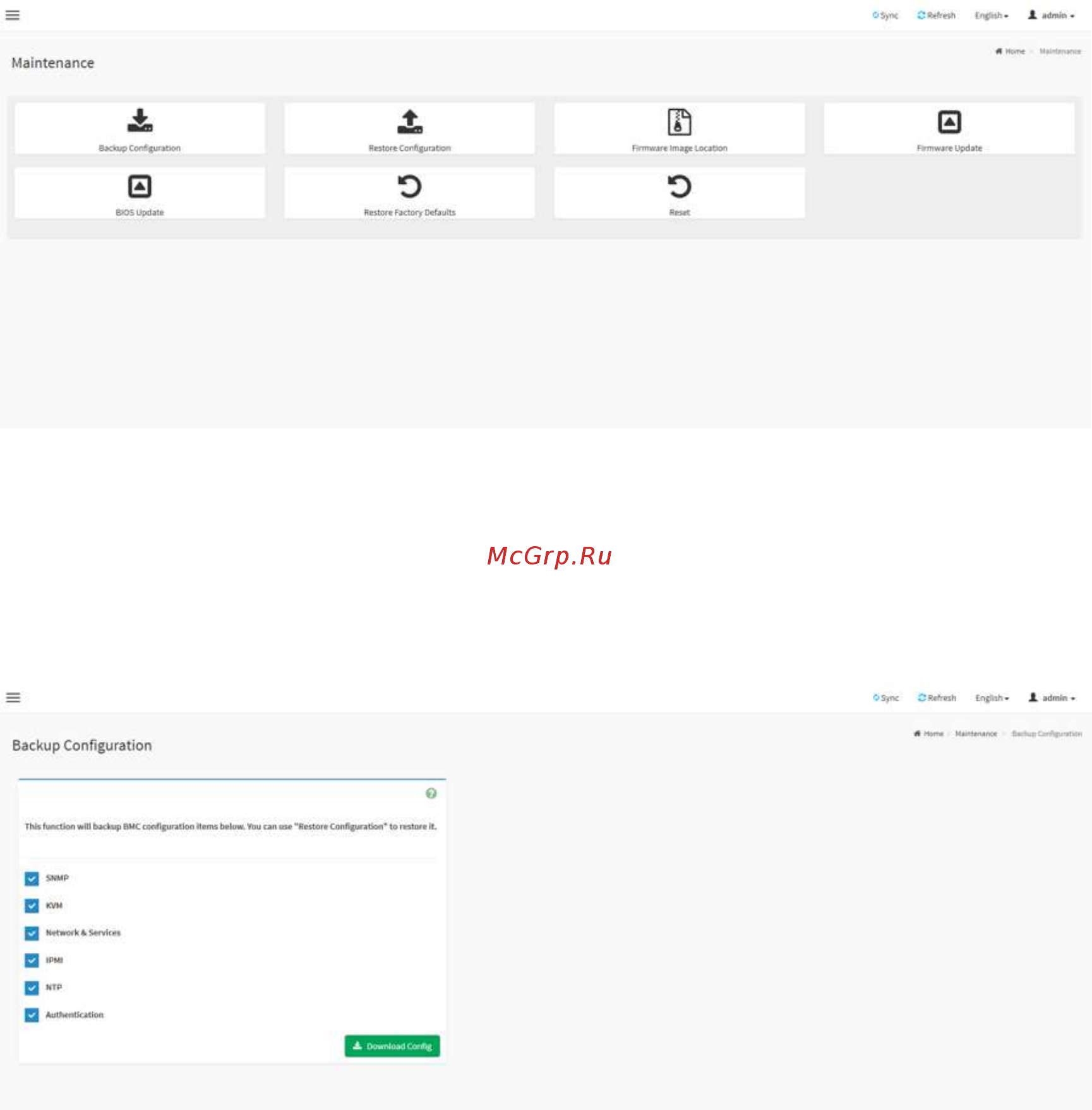
Task: Click Refresh in the top header
Action: 936,15
